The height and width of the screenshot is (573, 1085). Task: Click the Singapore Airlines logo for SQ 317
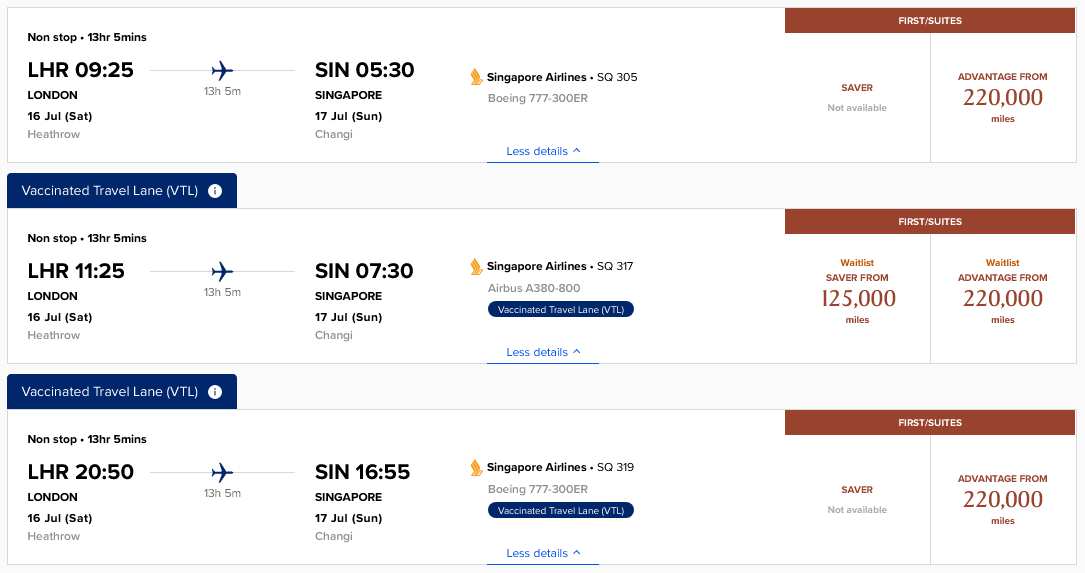pos(476,266)
